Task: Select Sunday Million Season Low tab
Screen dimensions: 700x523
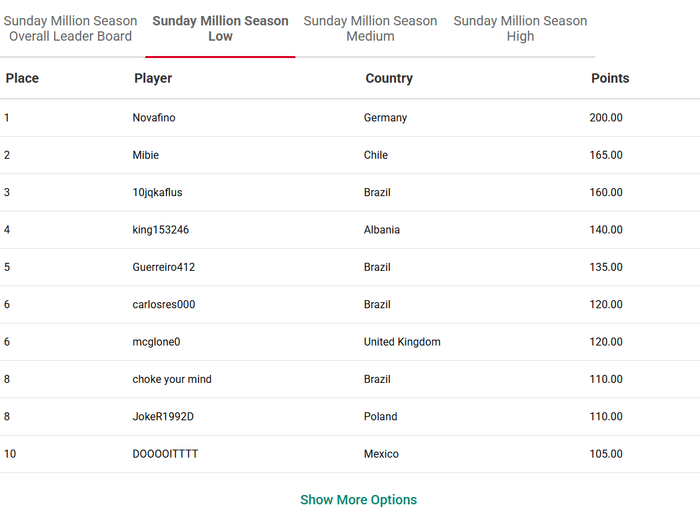Action: tap(220, 28)
